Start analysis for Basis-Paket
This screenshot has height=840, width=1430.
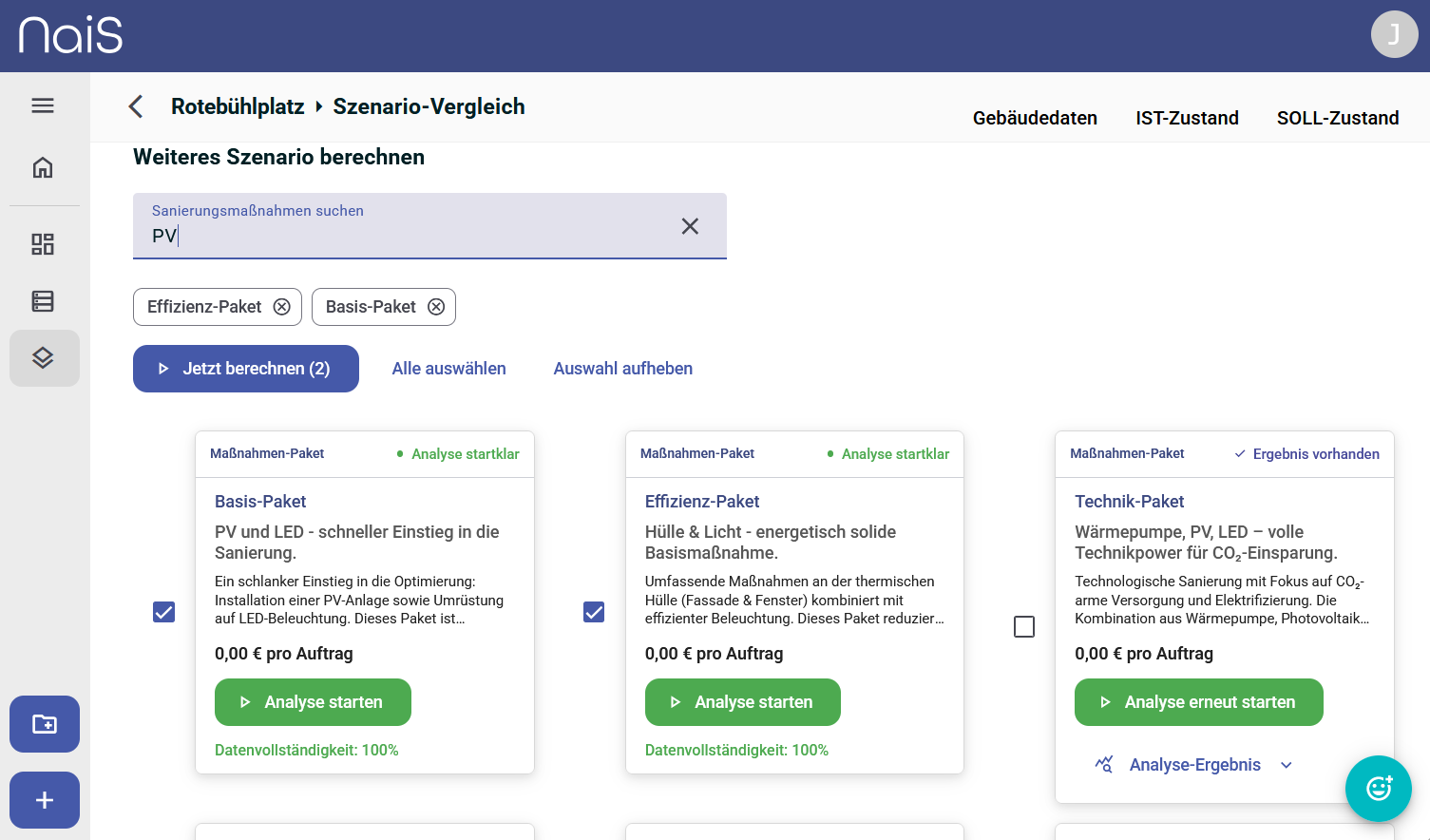click(x=313, y=702)
